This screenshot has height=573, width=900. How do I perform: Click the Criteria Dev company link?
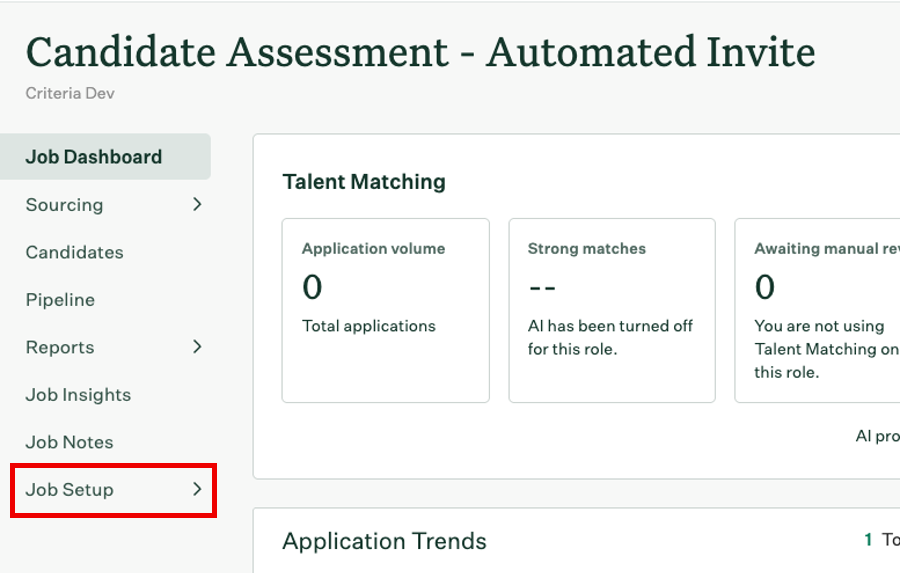coord(70,94)
